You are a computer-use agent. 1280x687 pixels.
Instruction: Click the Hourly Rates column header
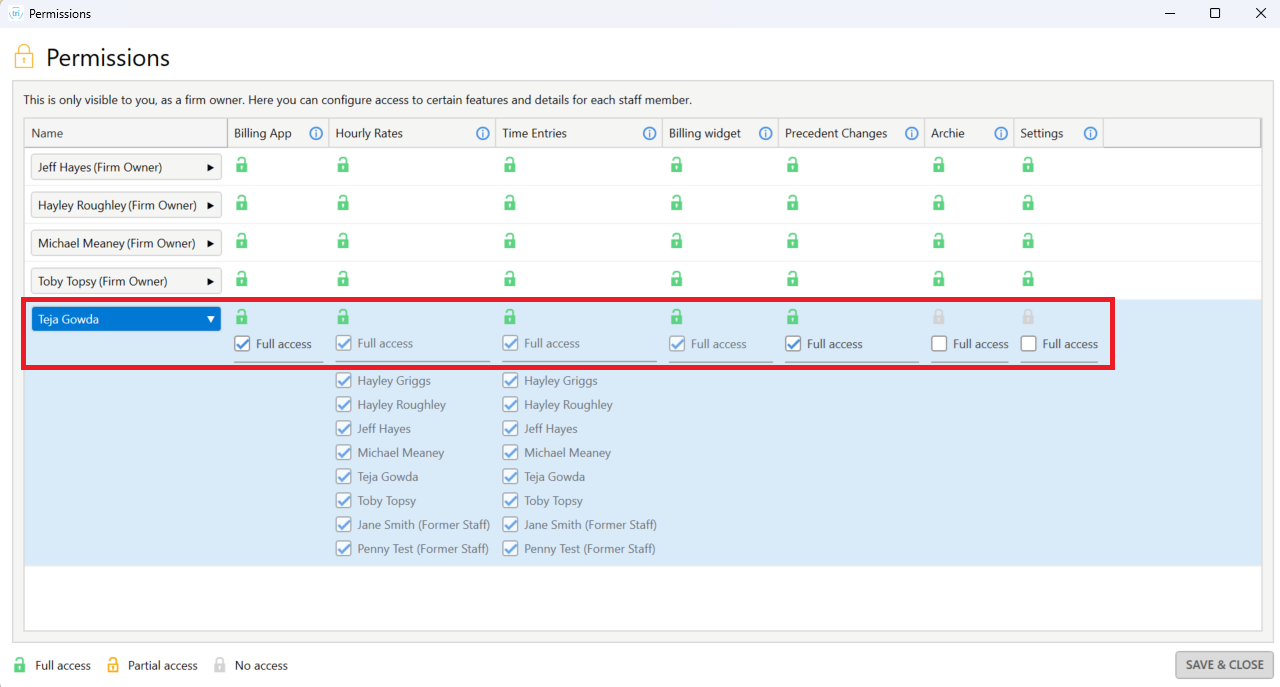(x=369, y=133)
